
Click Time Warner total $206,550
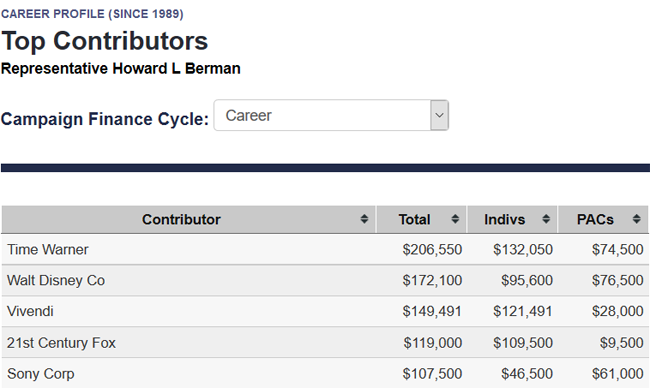tap(432, 250)
